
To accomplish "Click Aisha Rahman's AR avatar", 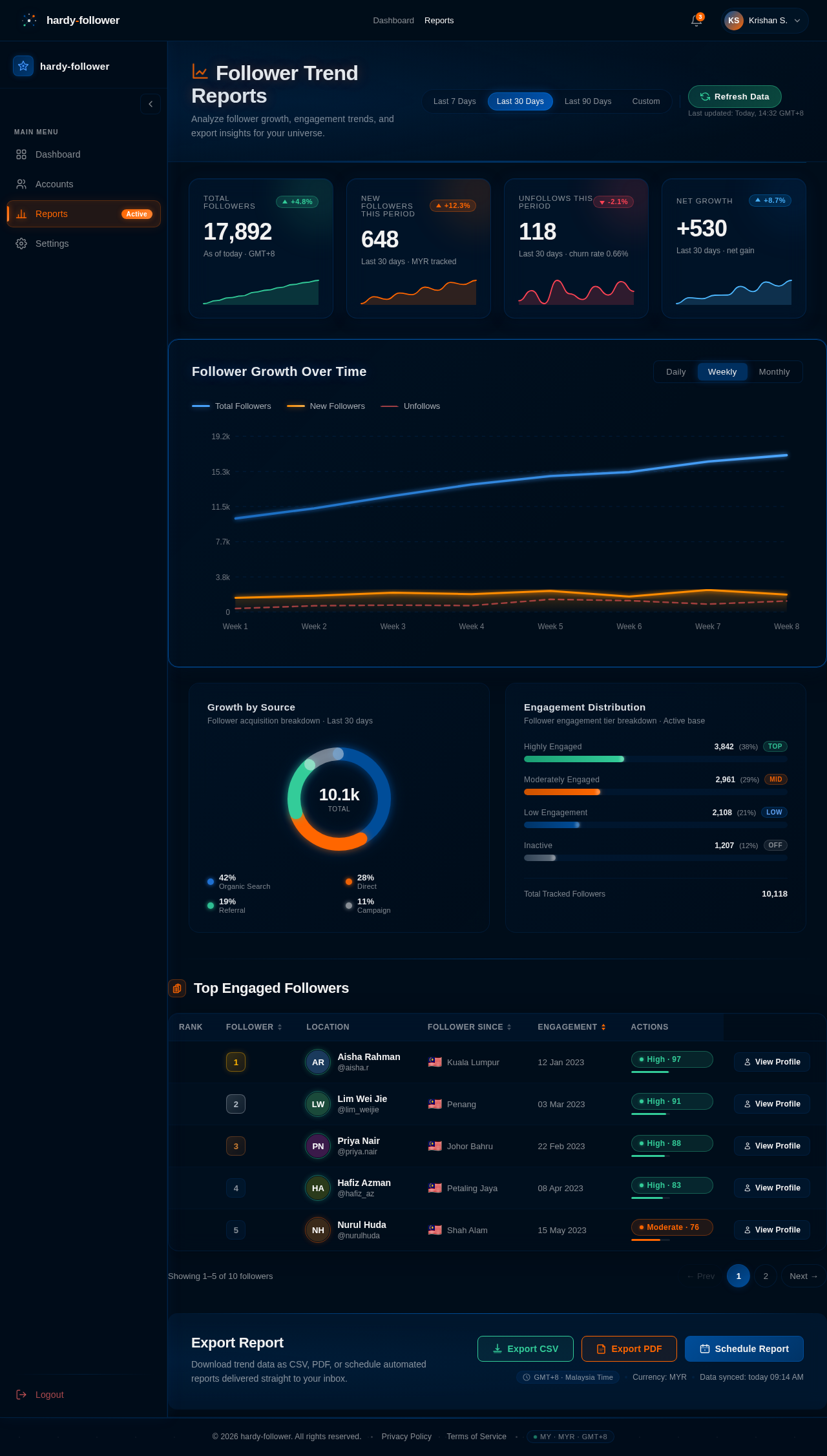I will [x=318, y=1062].
